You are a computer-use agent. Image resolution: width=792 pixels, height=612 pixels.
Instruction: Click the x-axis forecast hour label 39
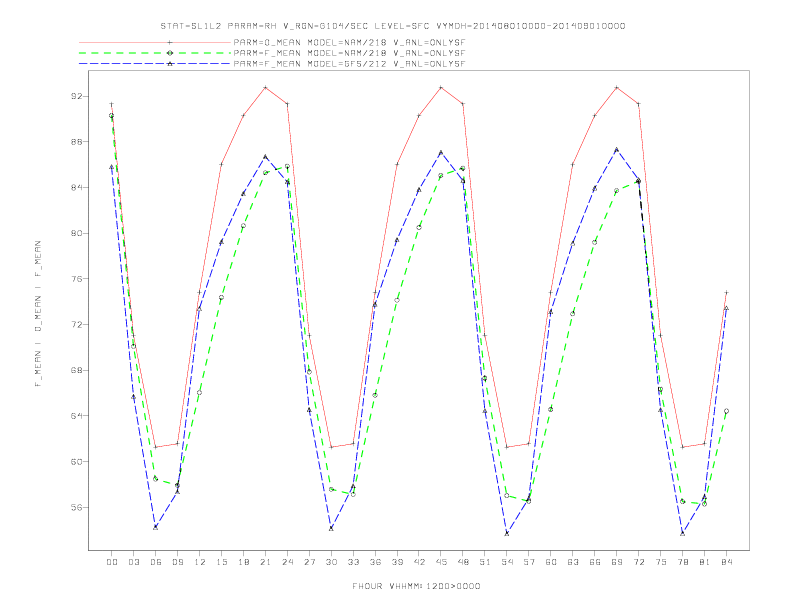[x=397, y=562]
